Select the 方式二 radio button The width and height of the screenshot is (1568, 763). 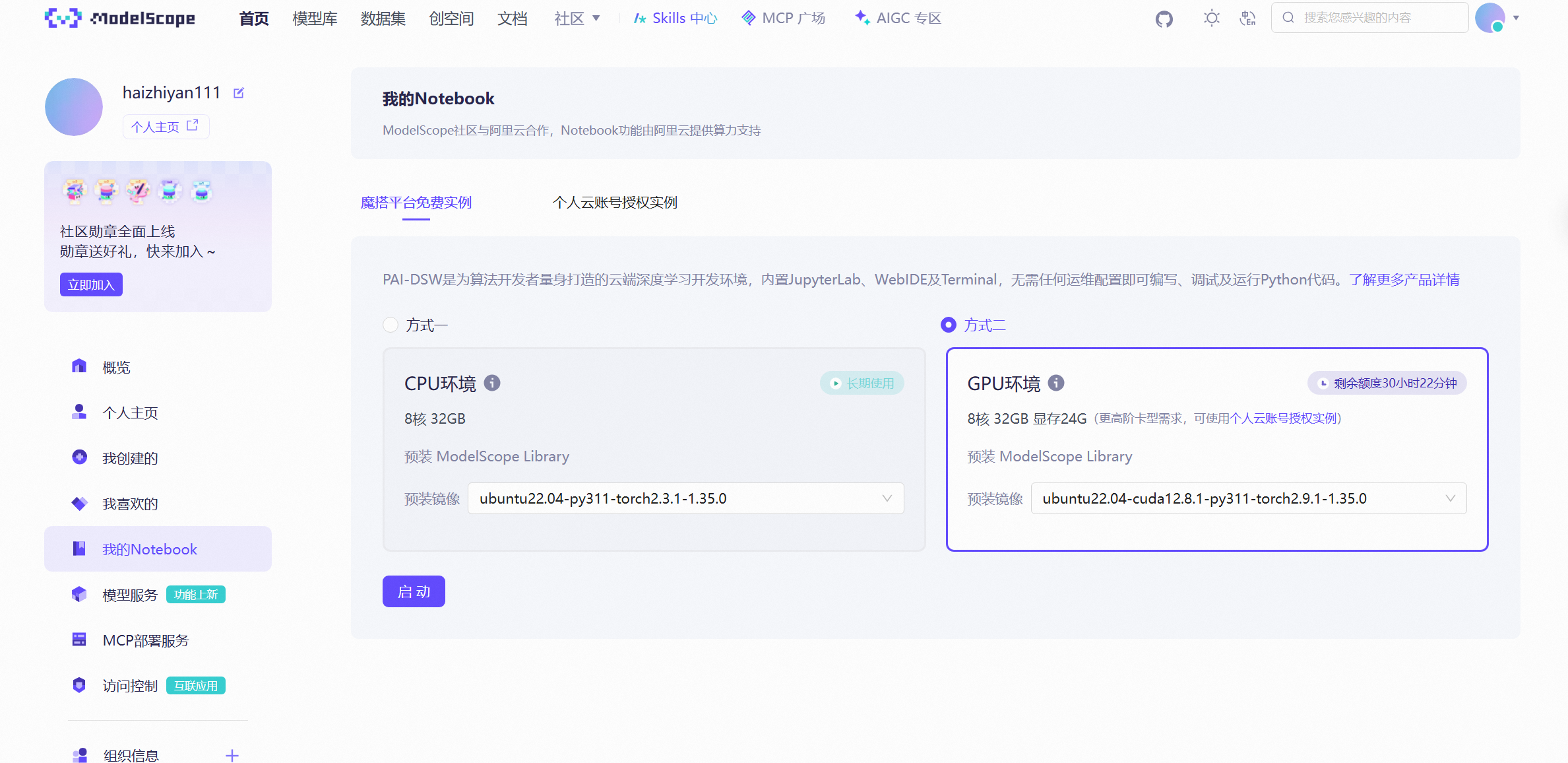click(x=949, y=325)
